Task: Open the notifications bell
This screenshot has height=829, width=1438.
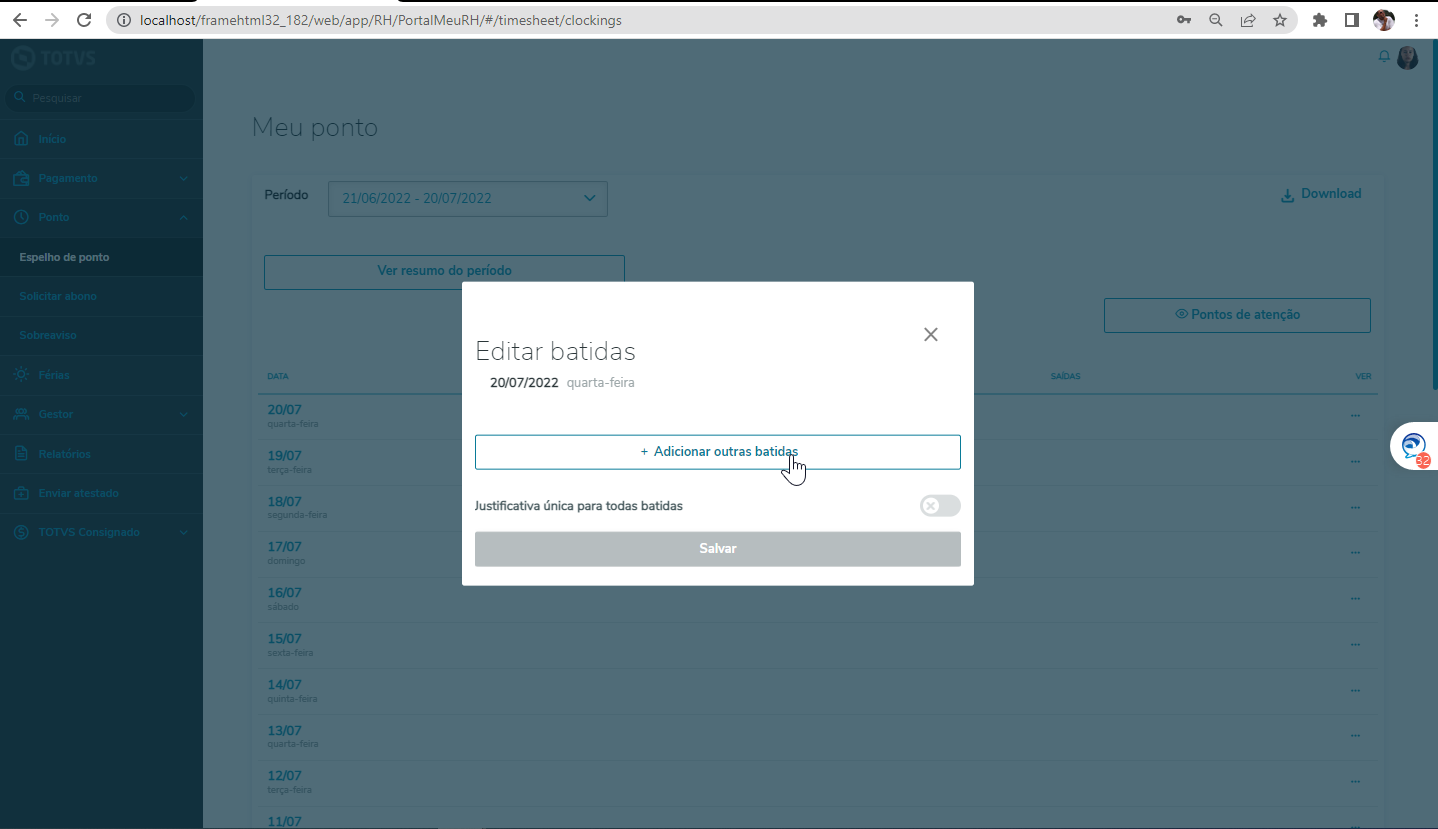Action: coord(1384,57)
